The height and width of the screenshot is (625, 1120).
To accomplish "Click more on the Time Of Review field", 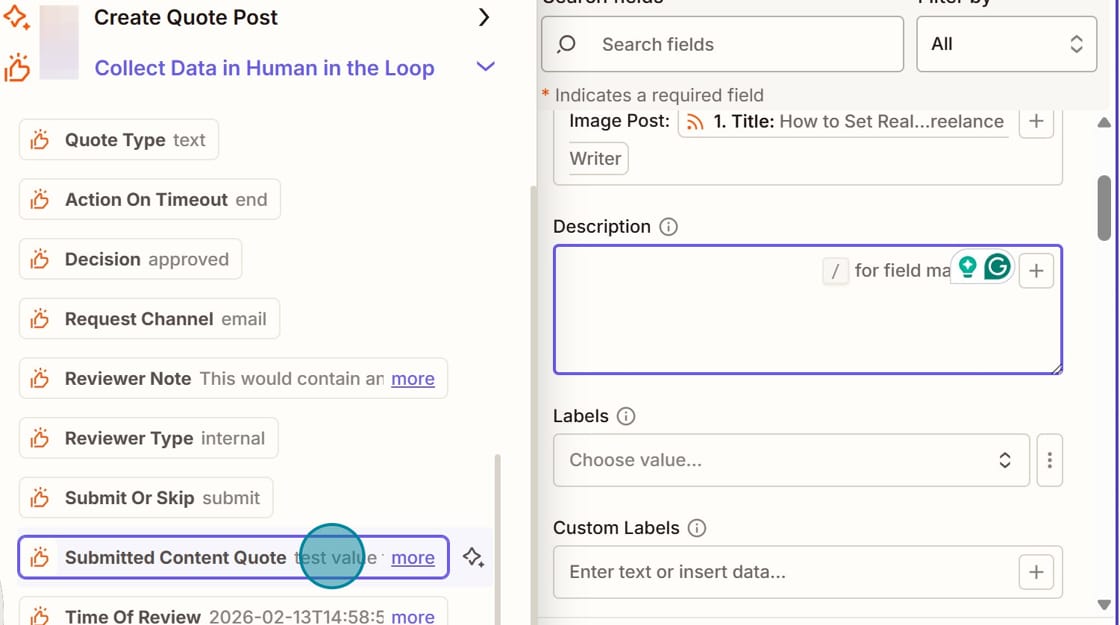I will click(x=413, y=616).
